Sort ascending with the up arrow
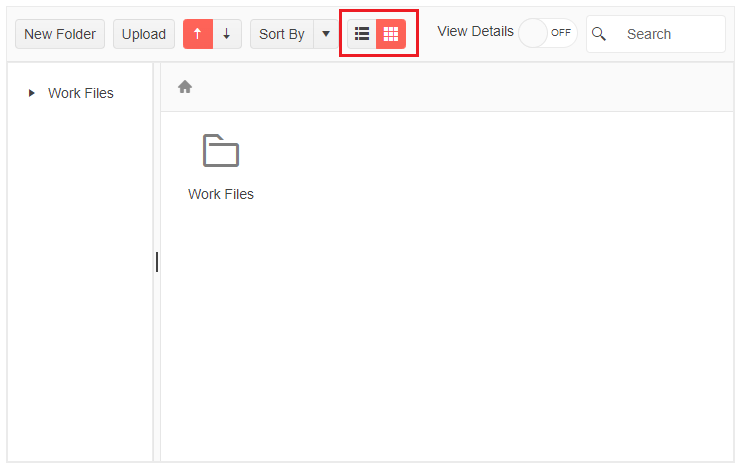Viewport: 740px width, 469px height. tap(198, 34)
